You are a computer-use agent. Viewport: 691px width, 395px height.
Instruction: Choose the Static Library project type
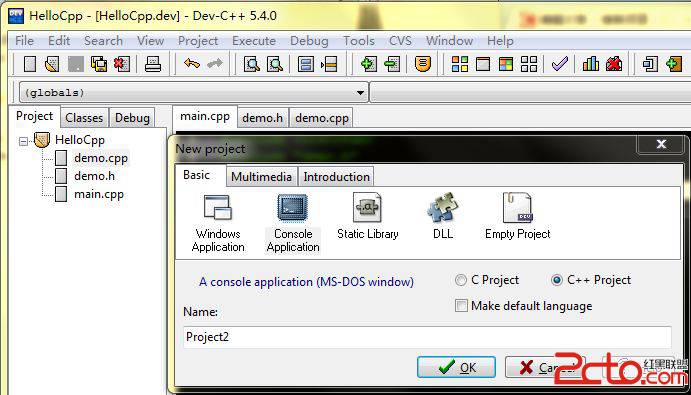pos(368,216)
